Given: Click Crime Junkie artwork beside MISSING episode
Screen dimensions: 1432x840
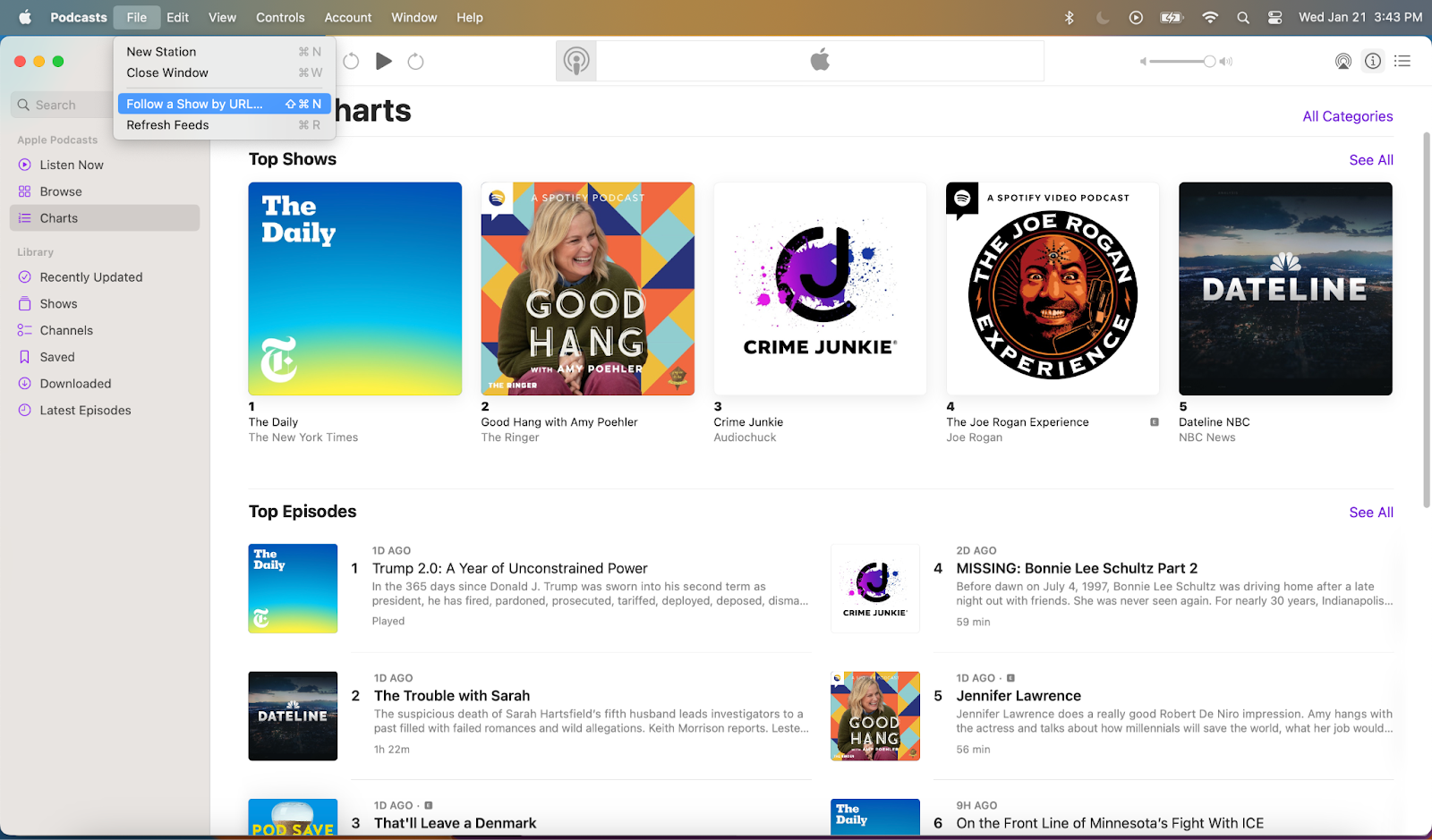Looking at the screenshot, I should [x=875, y=589].
